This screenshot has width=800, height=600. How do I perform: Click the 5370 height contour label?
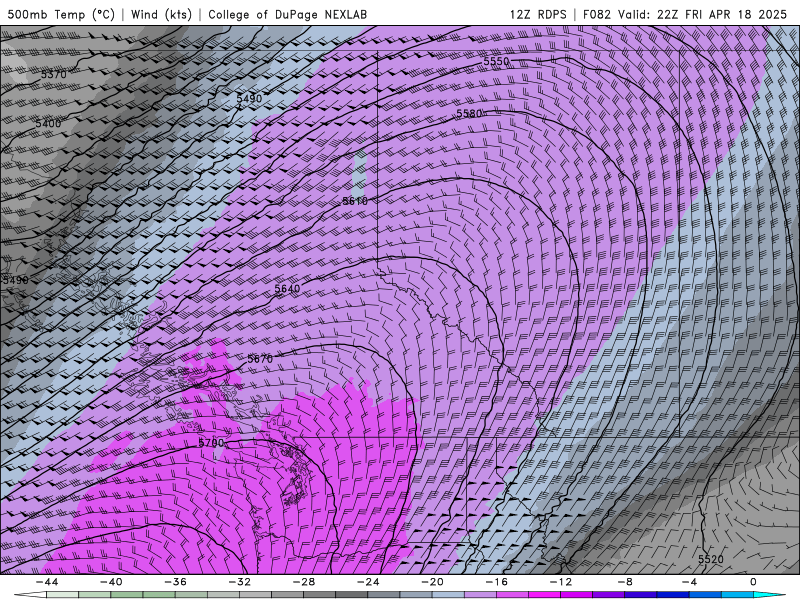pos(54,74)
